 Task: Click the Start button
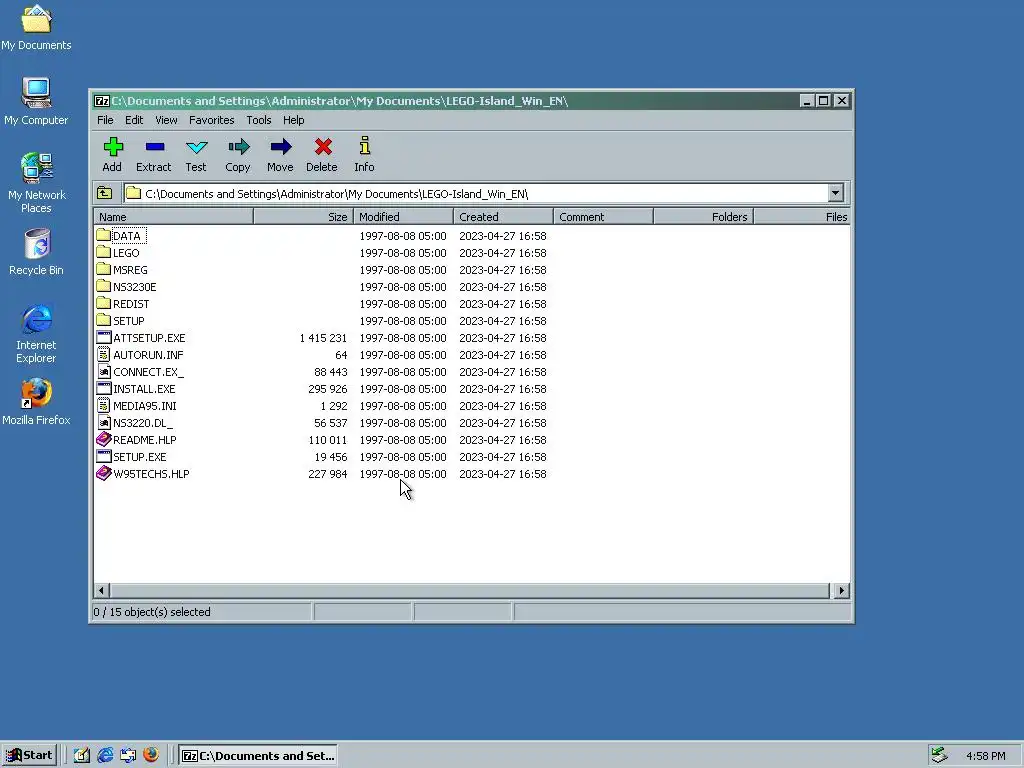(29, 756)
